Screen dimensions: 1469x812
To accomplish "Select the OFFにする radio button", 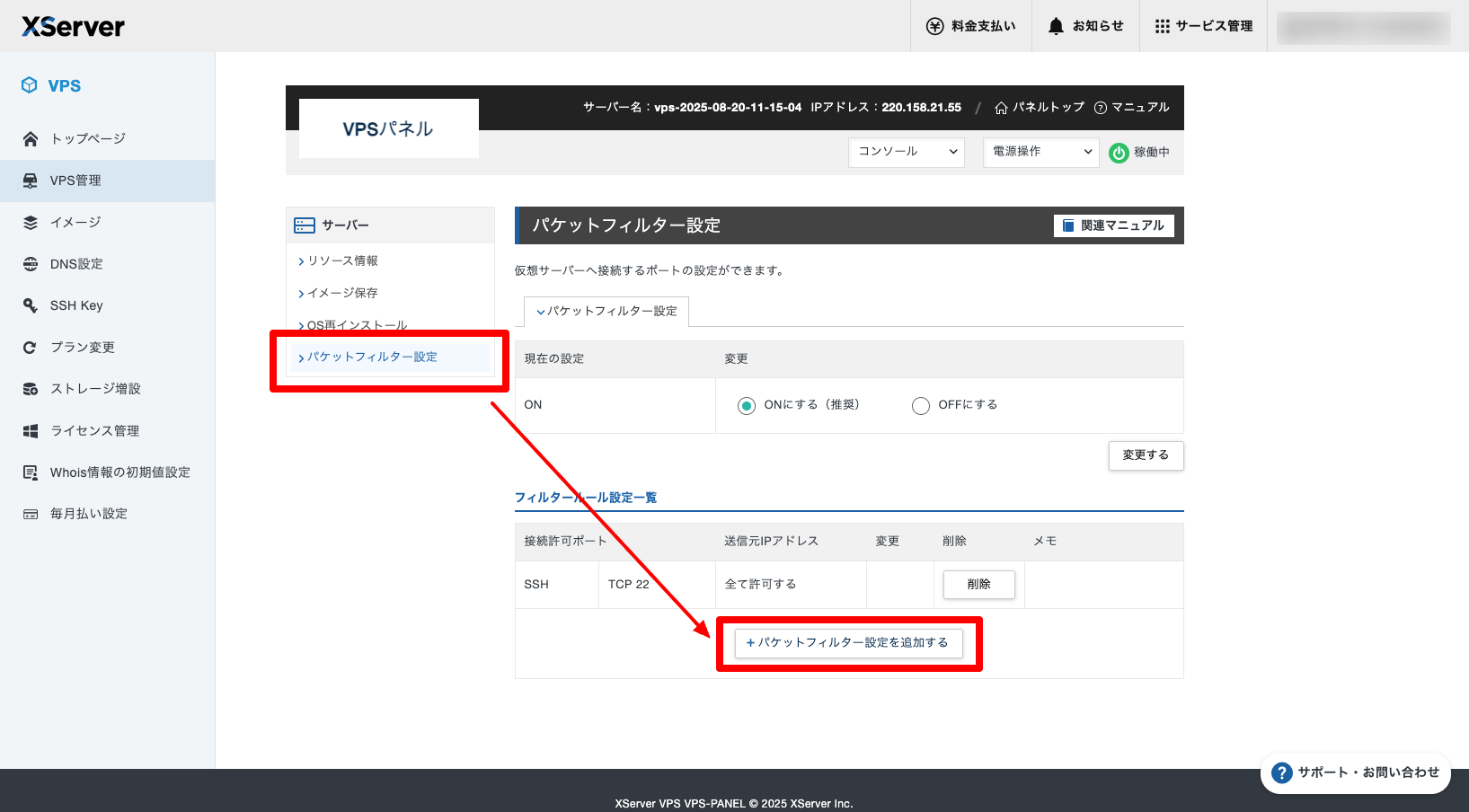I will pos(921,406).
